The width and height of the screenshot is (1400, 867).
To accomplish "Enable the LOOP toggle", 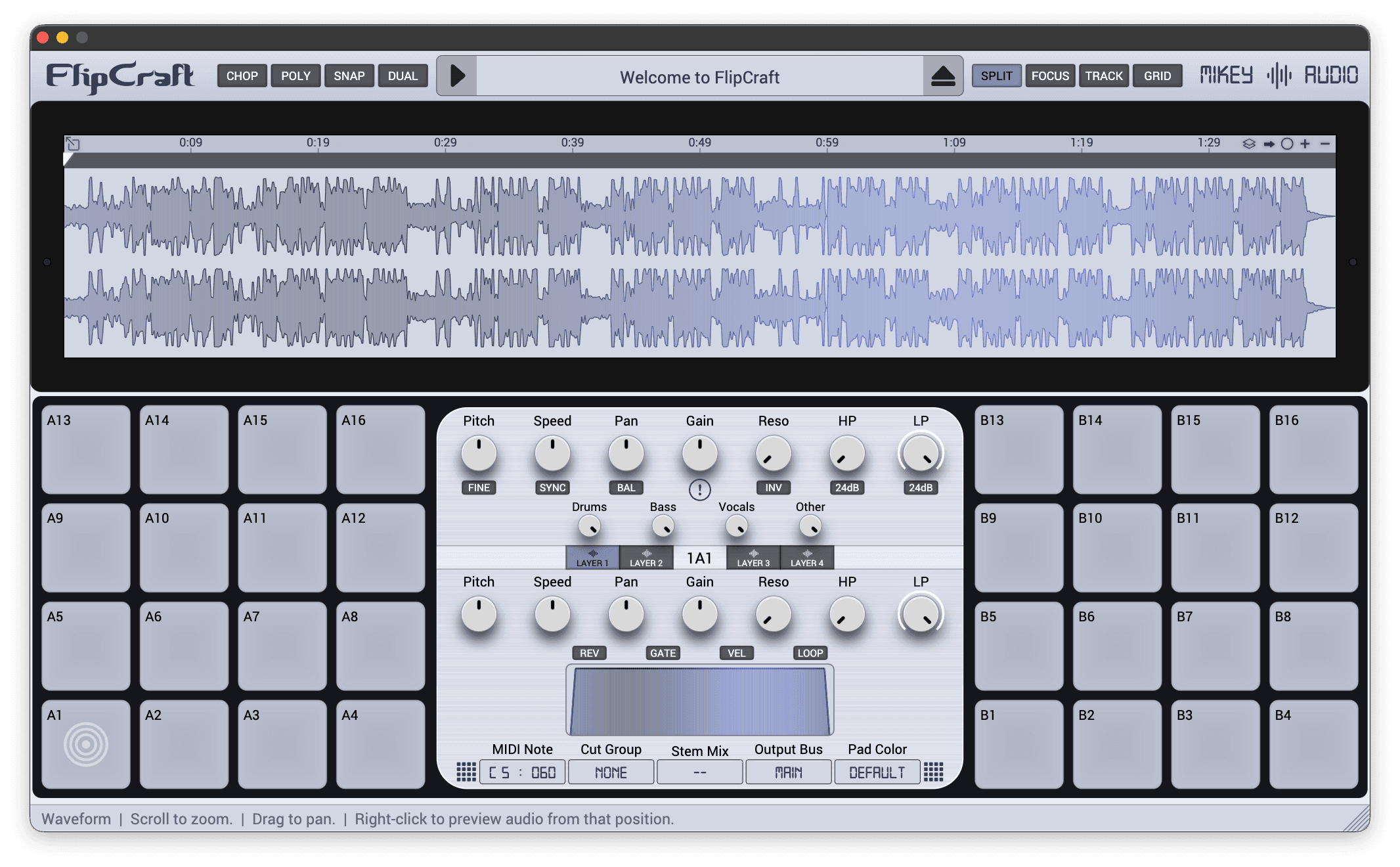I will 810,653.
